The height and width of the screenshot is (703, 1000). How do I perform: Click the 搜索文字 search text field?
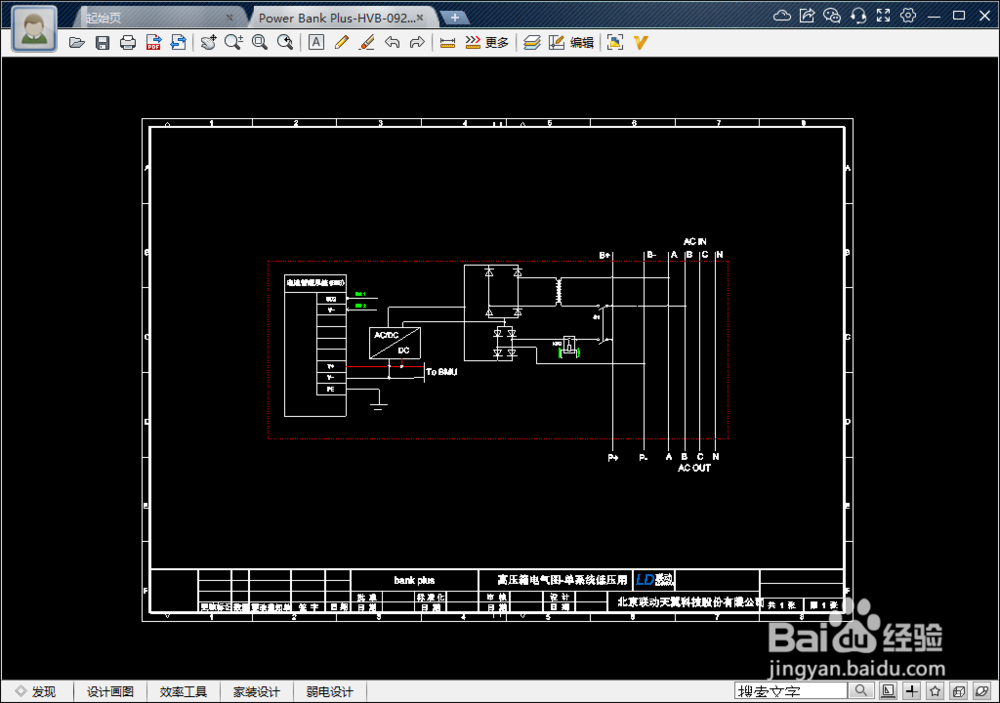(791, 691)
